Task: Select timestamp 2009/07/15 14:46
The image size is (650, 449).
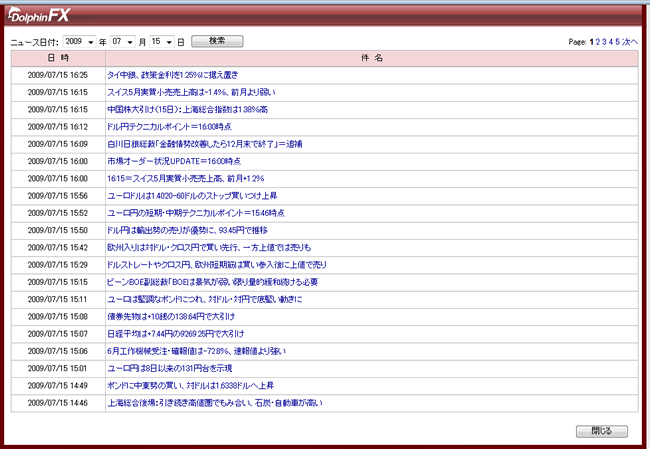Action: point(58,403)
